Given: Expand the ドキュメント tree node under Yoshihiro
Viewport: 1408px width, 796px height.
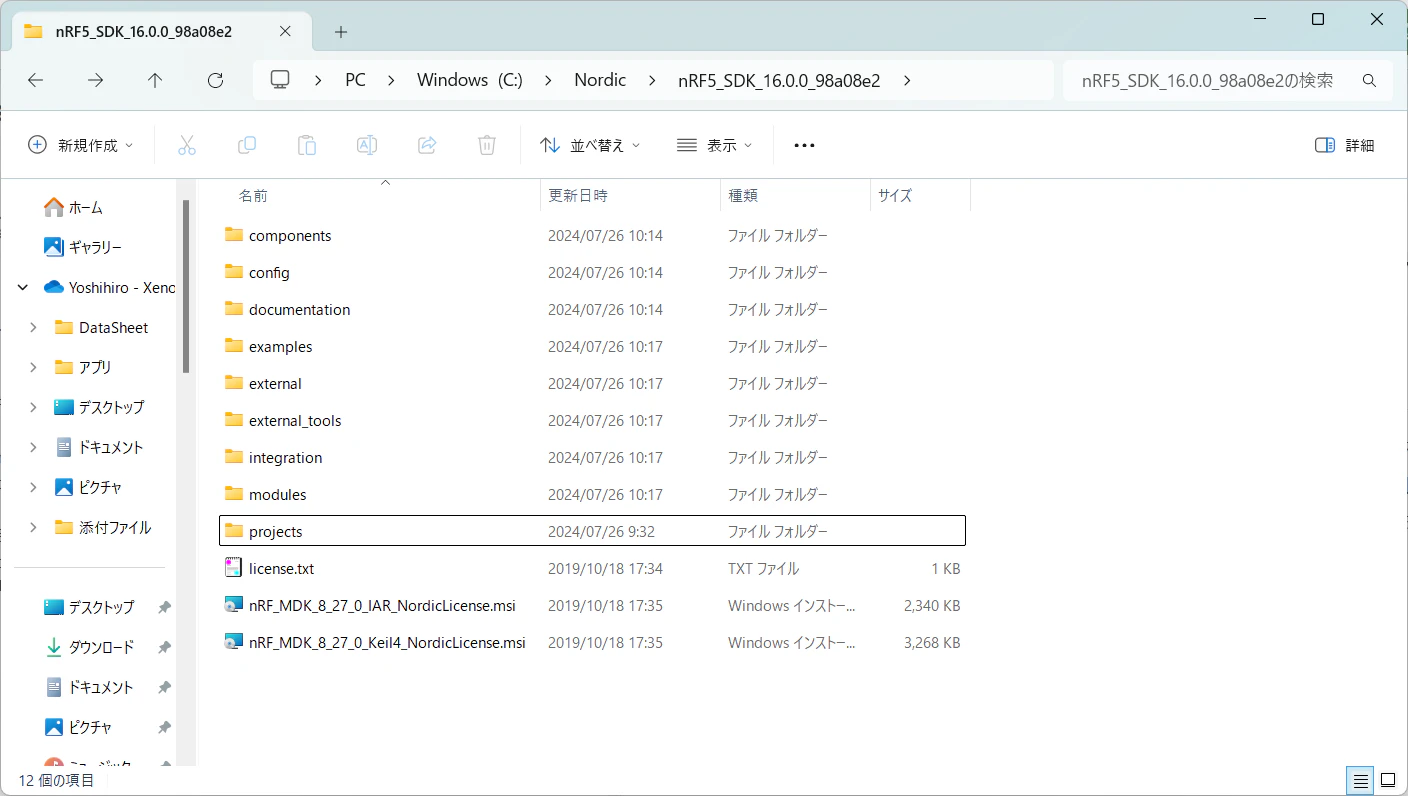Looking at the screenshot, I should pos(33,447).
